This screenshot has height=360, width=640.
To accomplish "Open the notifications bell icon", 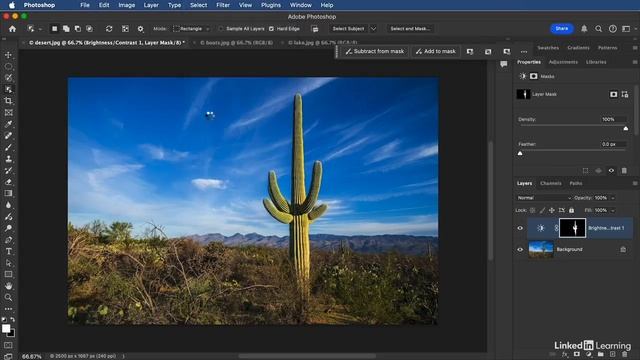I will click(x=584, y=29).
